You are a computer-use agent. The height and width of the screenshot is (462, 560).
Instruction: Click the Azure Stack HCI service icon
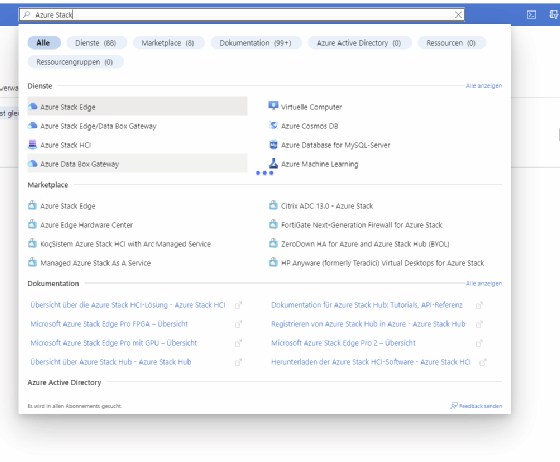pyautogui.click(x=32, y=144)
